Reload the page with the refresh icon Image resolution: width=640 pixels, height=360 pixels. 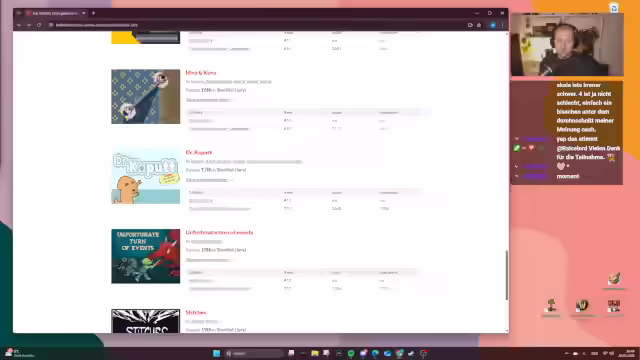click(39, 25)
